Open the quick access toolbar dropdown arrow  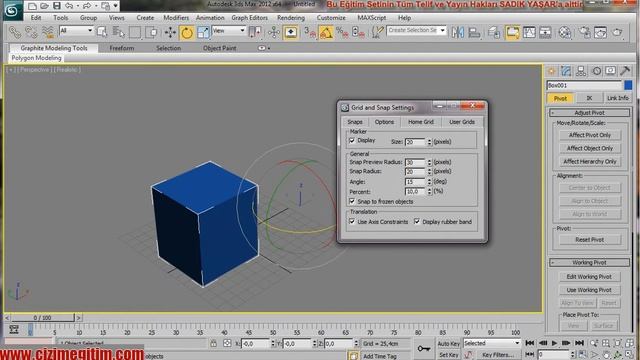tap(116, 6)
